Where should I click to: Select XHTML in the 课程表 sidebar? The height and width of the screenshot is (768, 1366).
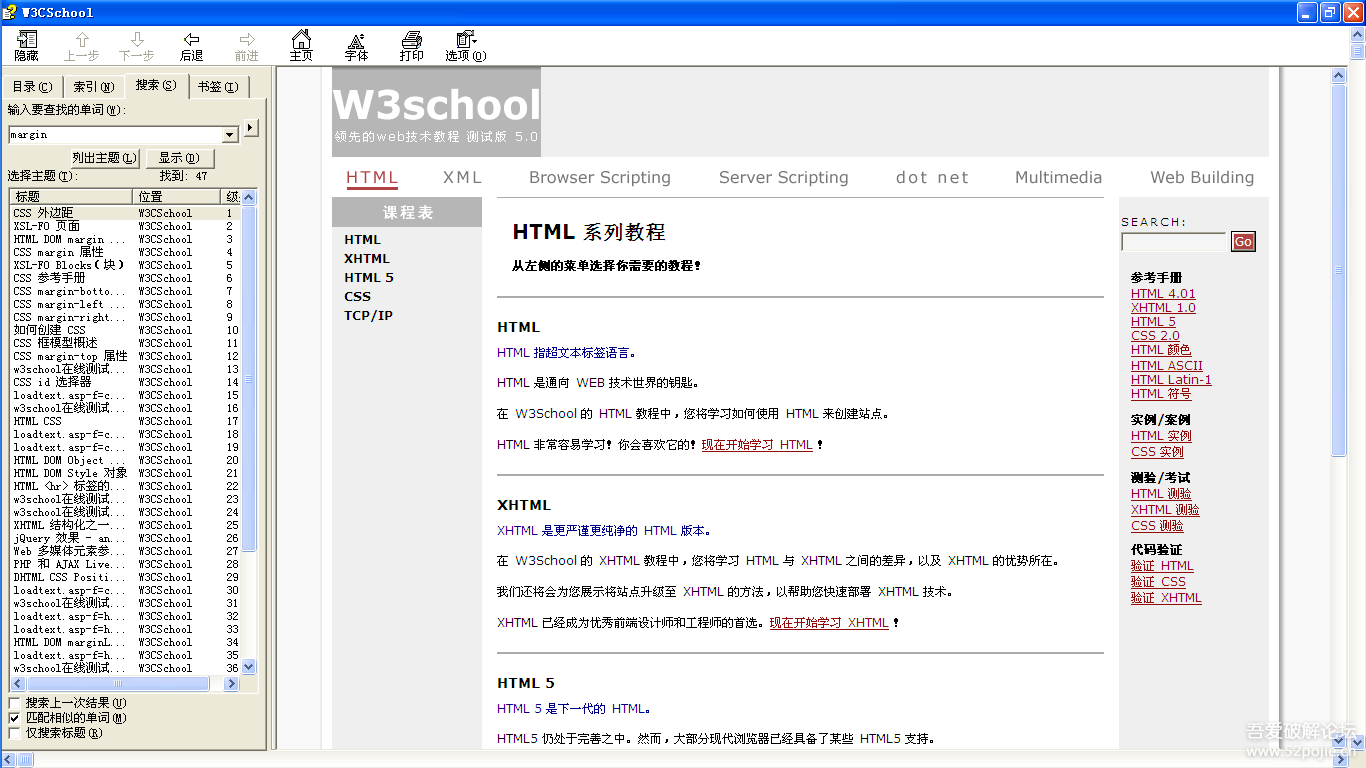tap(367, 258)
